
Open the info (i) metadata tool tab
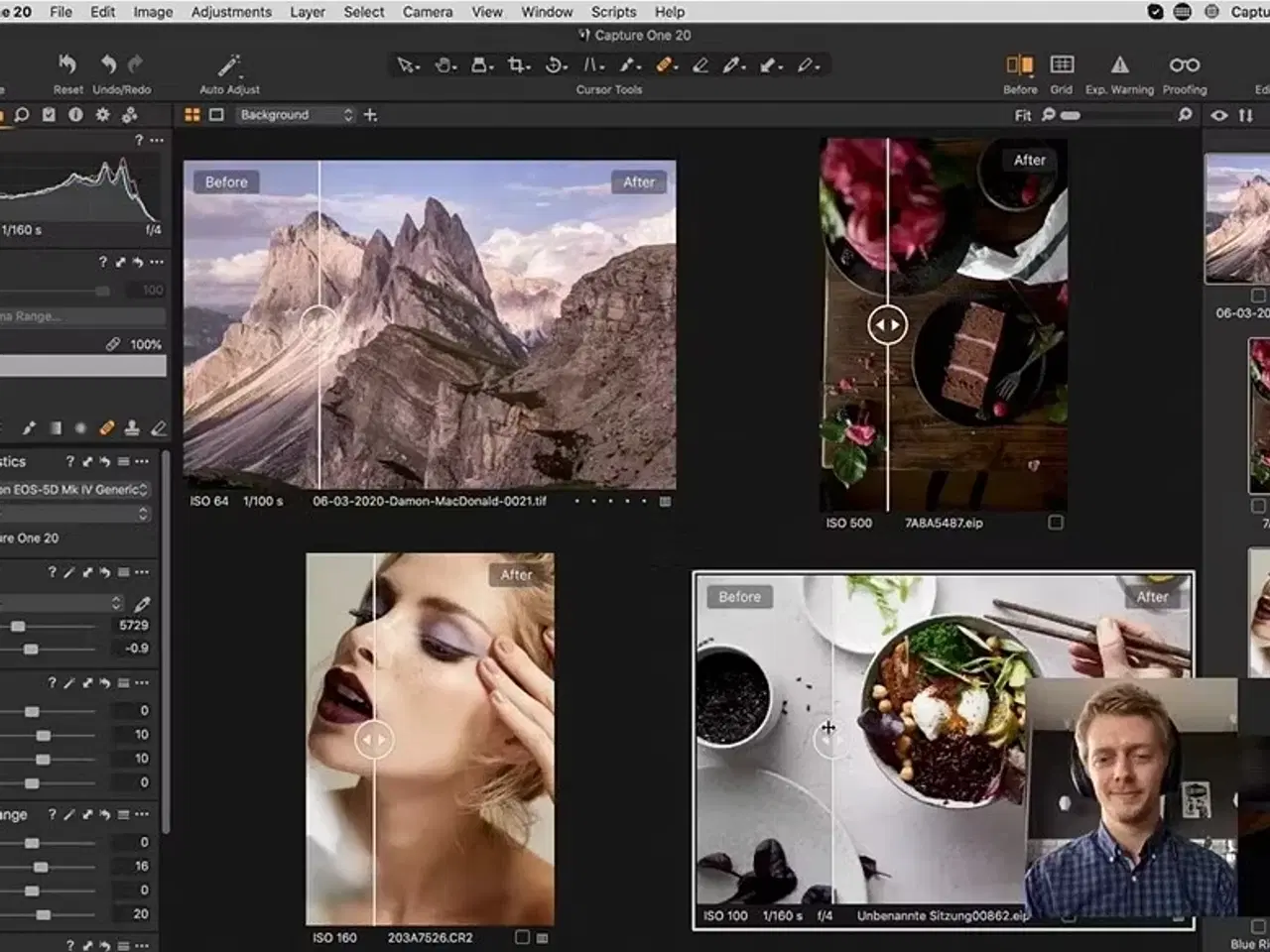[x=75, y=115]
